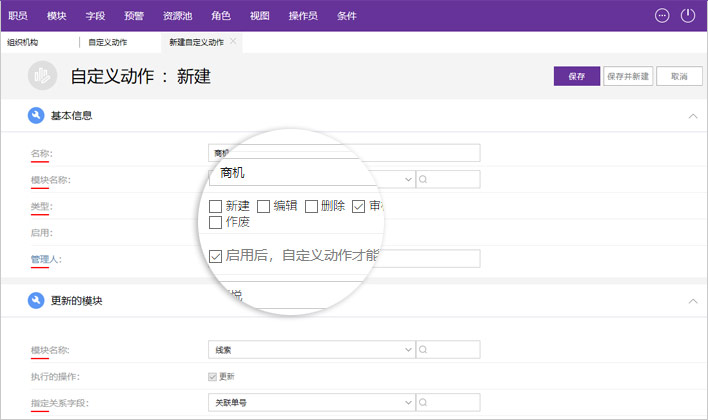Click the power/logout icon in header

coord(688,15)
